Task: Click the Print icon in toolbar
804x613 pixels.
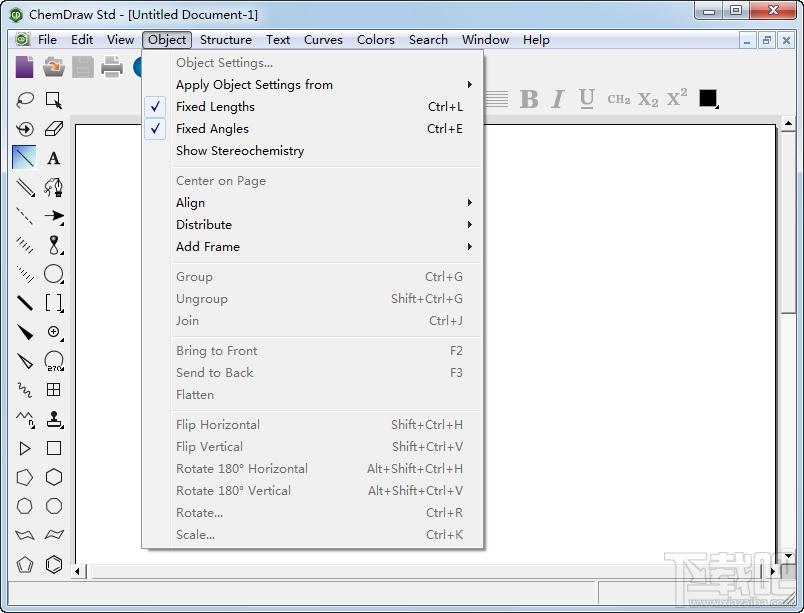Action: 112,67
